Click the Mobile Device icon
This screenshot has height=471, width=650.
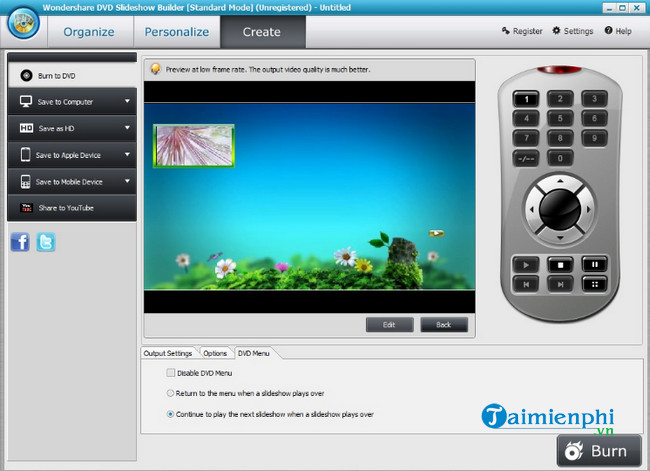pyautogui.click(x=26, y=182)
